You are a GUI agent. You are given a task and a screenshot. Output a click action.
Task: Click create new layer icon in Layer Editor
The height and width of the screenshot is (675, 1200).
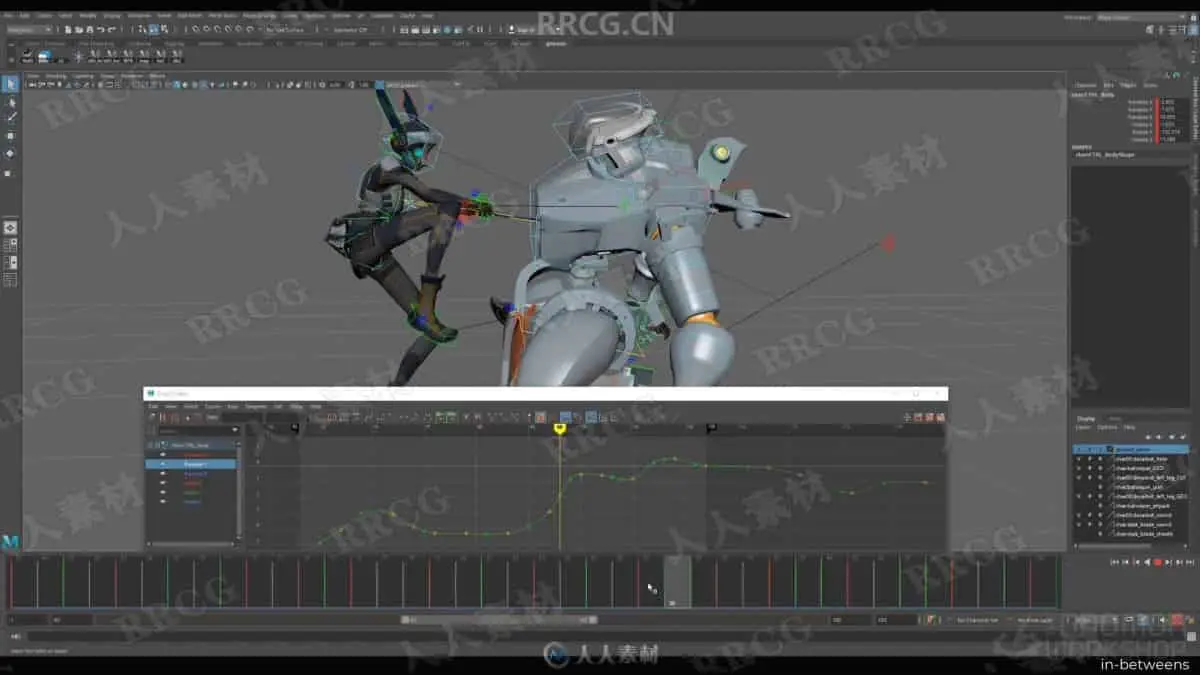tap(1172, 437)
